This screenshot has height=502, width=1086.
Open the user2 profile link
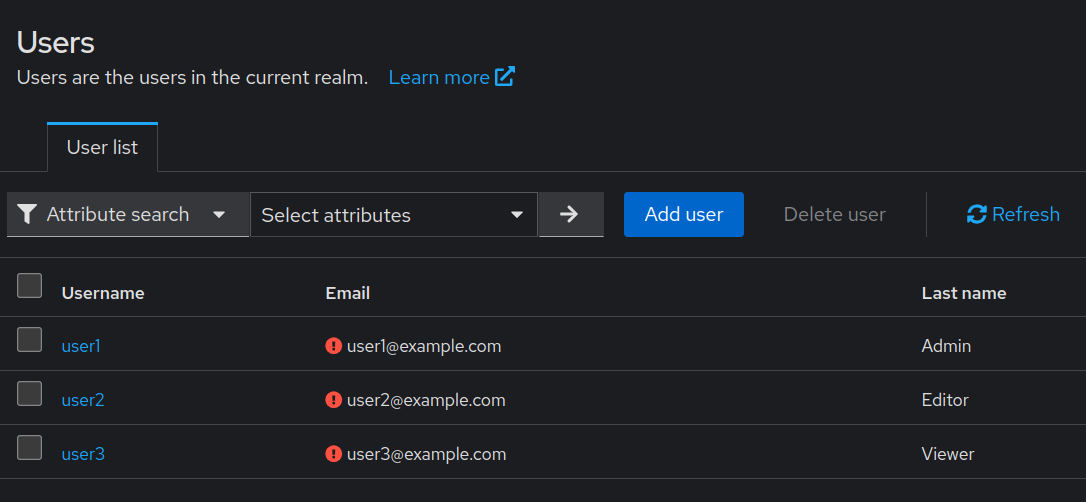point(83,400)
